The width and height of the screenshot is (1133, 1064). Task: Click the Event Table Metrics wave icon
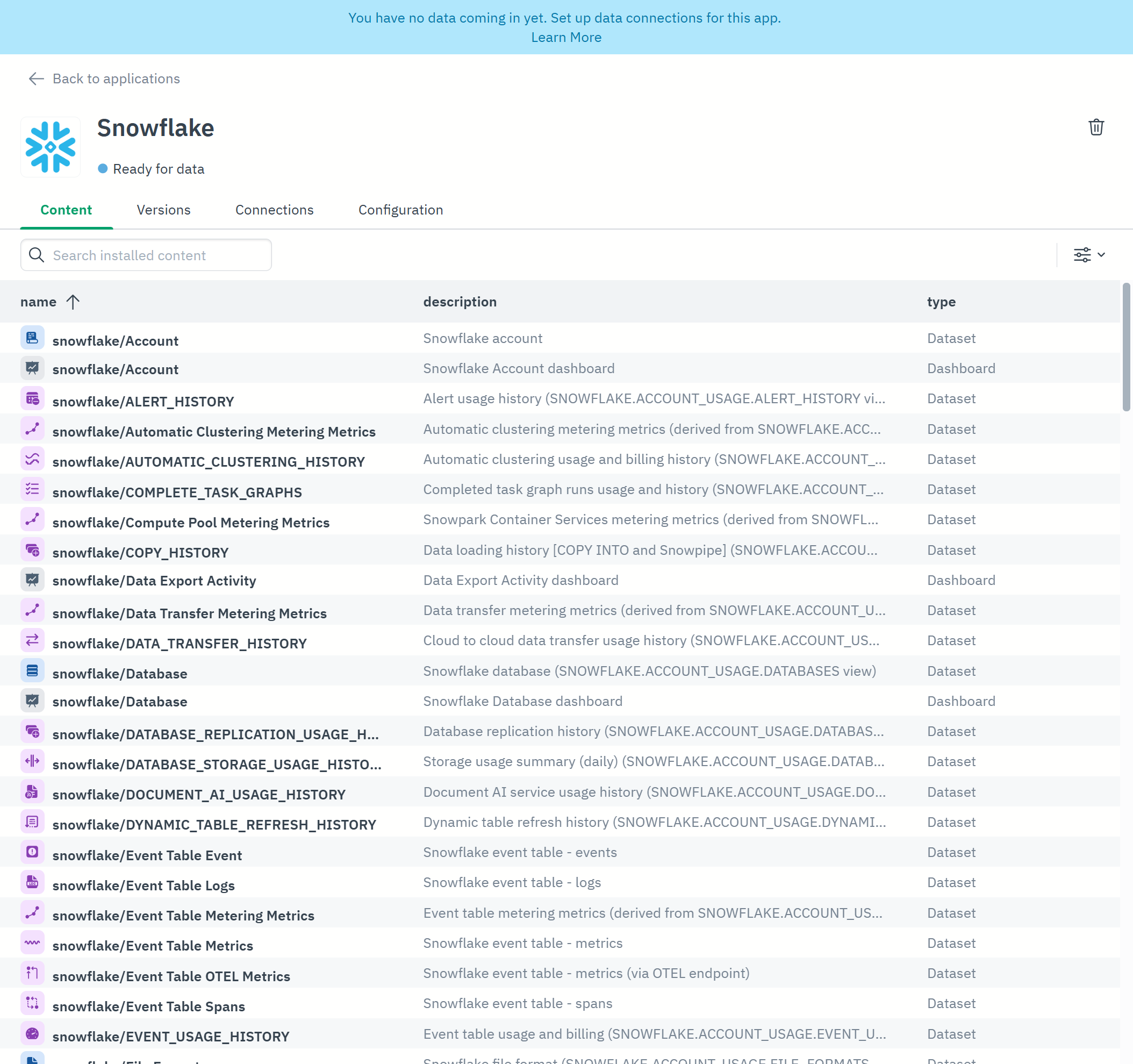pyautogui.click(x=32, y=942)
